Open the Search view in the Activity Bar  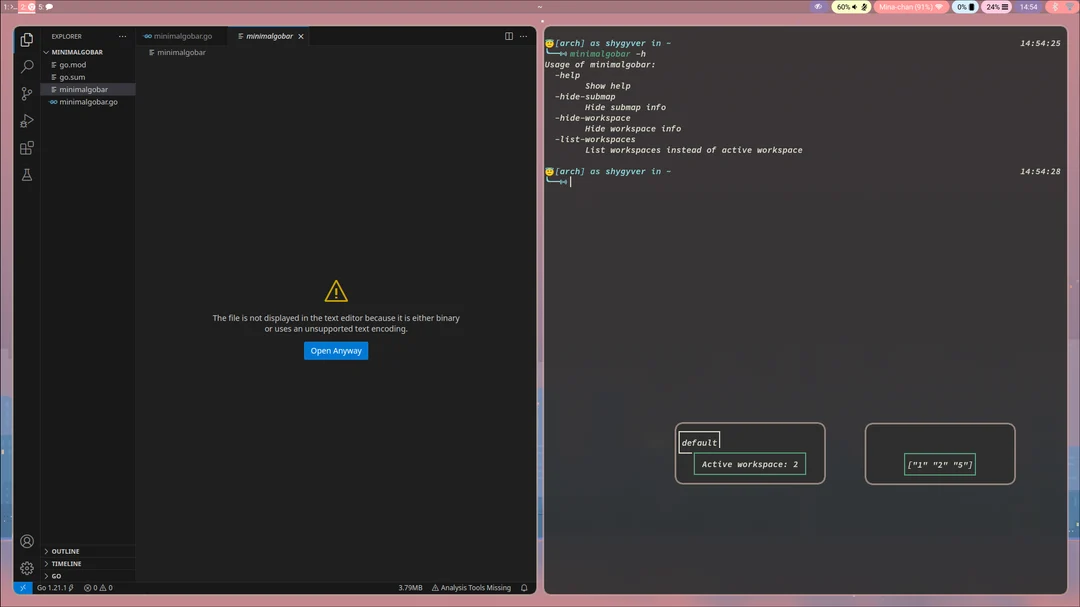point(26,66)
